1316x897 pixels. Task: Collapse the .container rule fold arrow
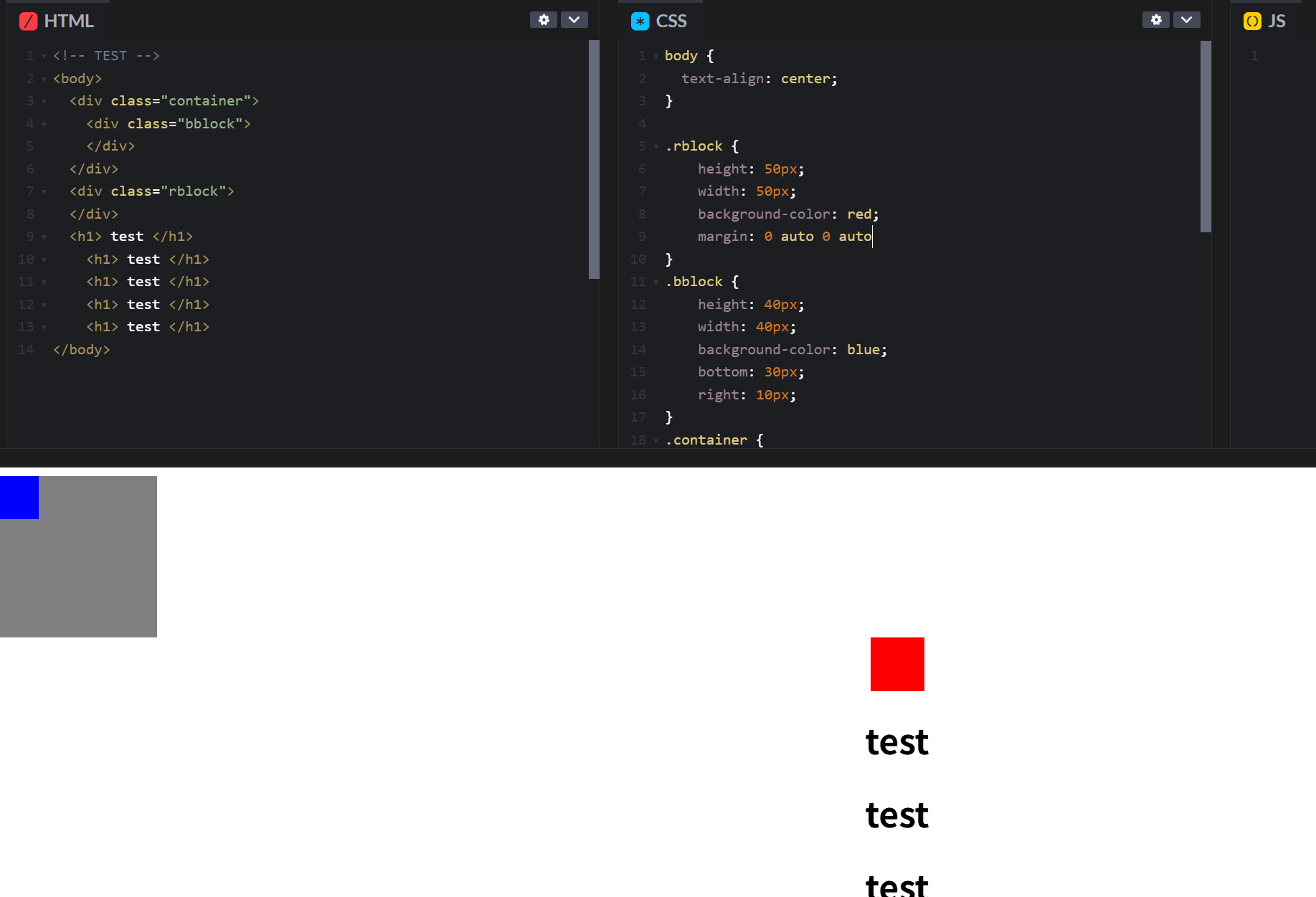[655, 440]
